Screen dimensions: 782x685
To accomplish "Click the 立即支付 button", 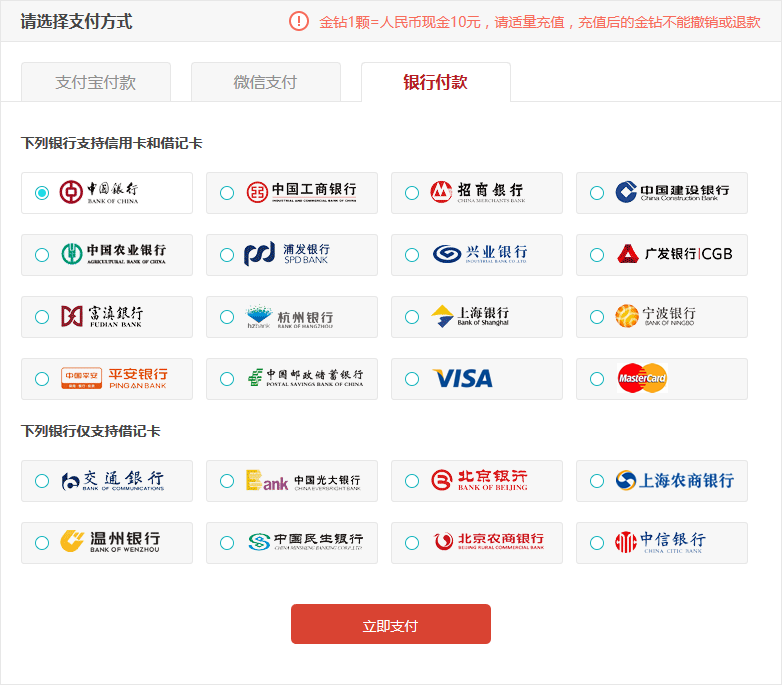I will (391, 624).
